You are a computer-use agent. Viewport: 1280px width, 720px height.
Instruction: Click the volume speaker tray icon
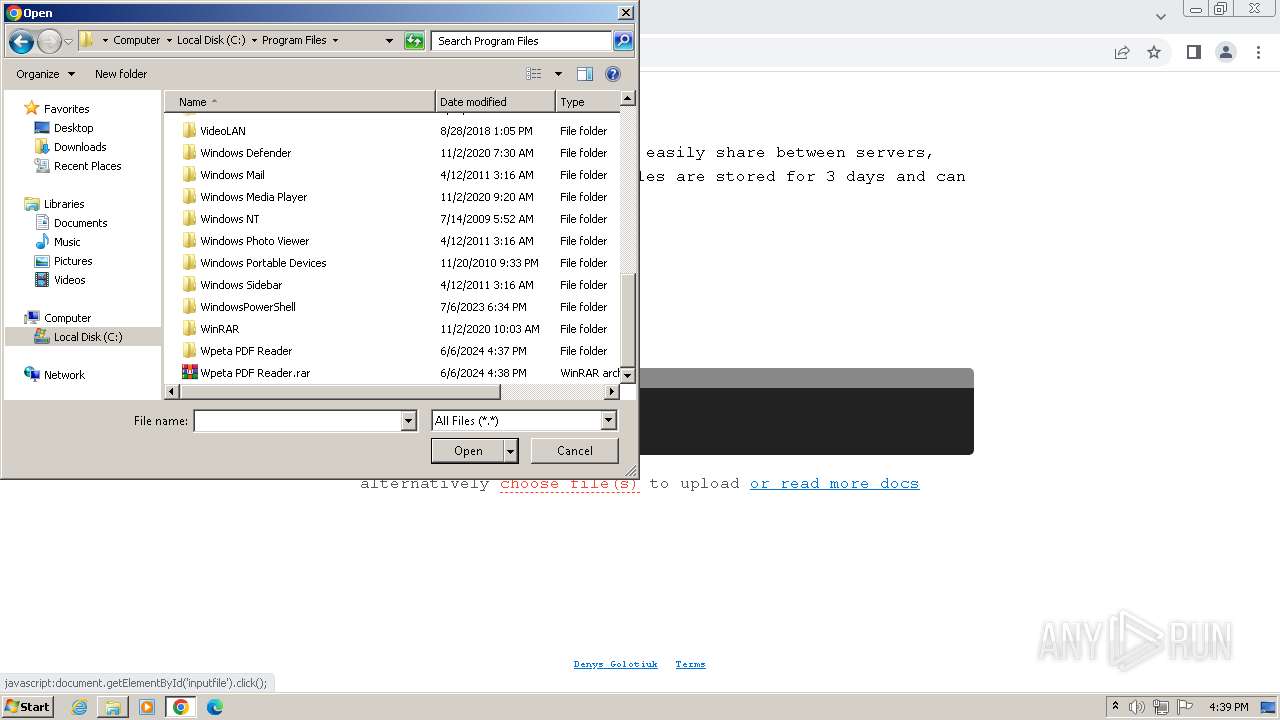click(1137, 707)
